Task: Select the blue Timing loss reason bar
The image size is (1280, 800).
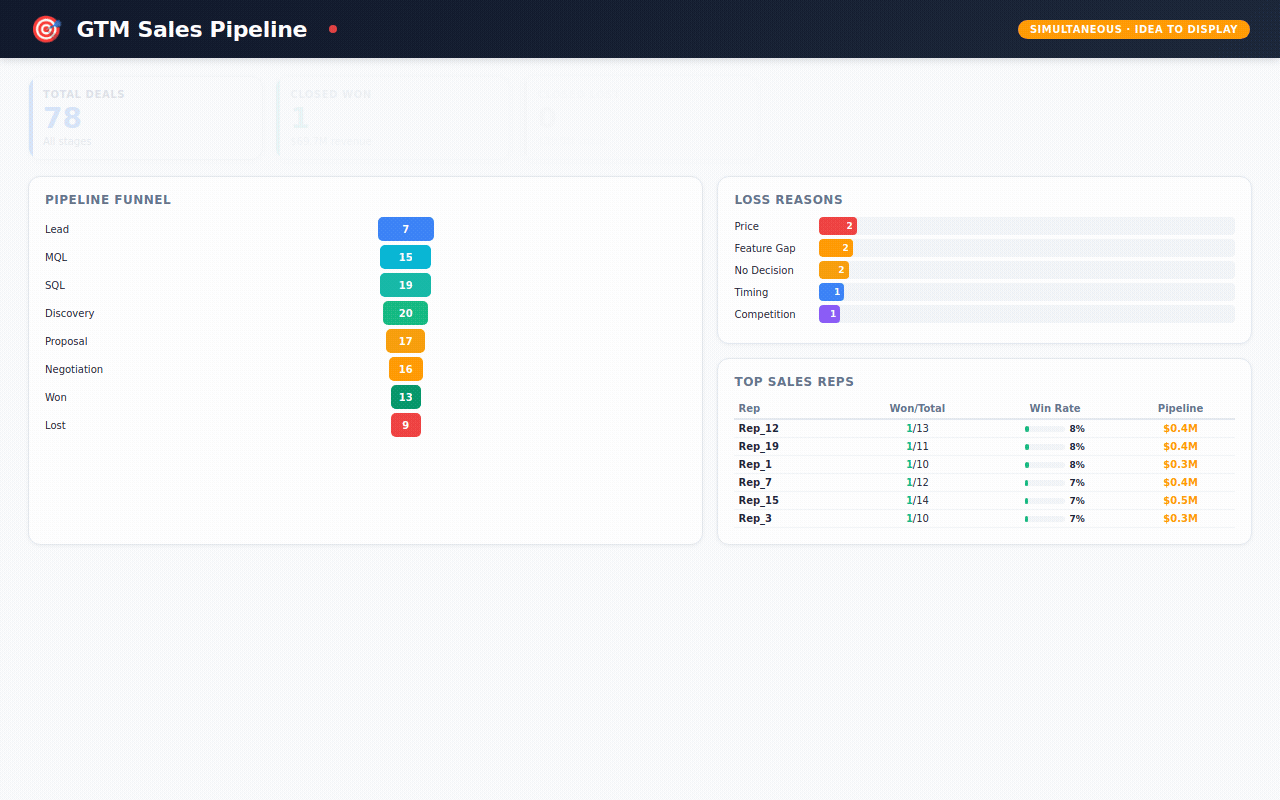Action: pos(831,292)
